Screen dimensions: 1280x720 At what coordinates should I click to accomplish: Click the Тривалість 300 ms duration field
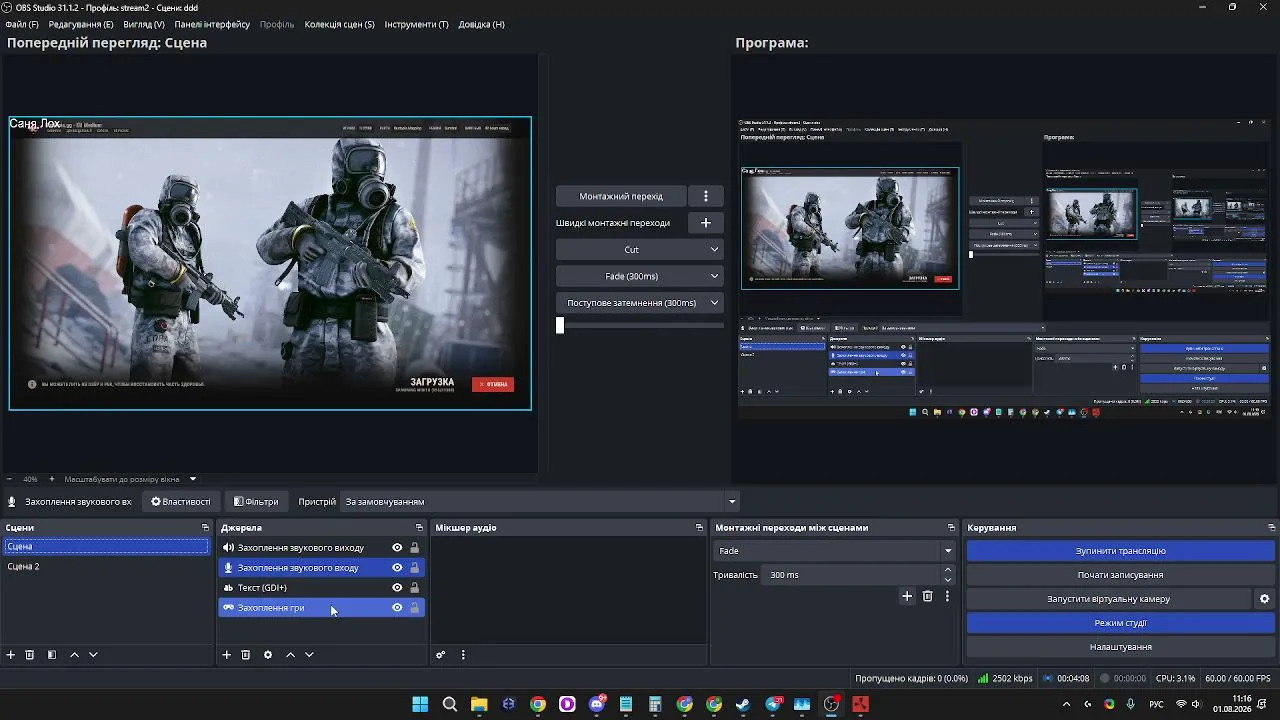[851, 575]
